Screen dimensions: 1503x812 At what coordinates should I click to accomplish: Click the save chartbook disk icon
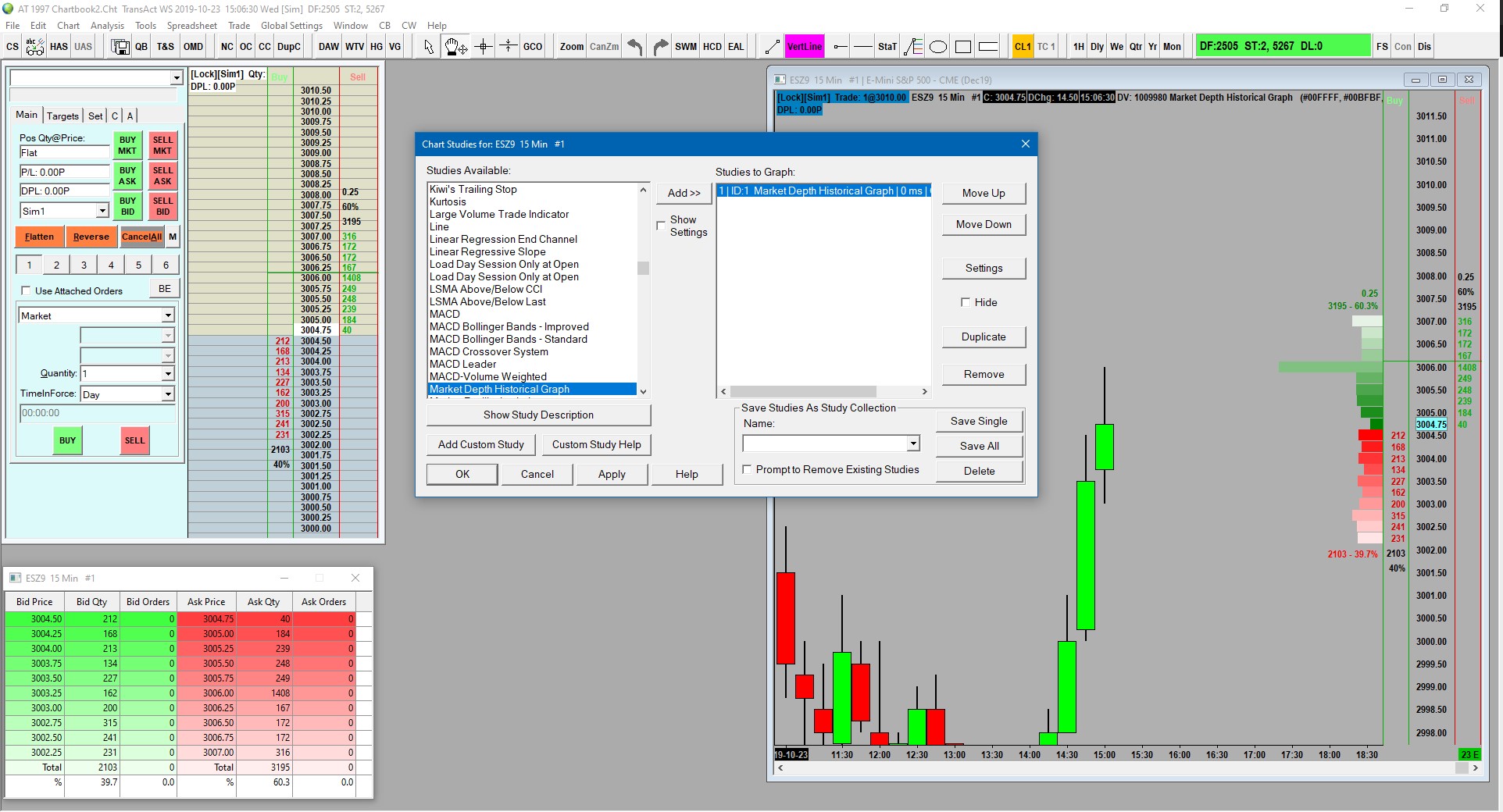pos(120,47)
